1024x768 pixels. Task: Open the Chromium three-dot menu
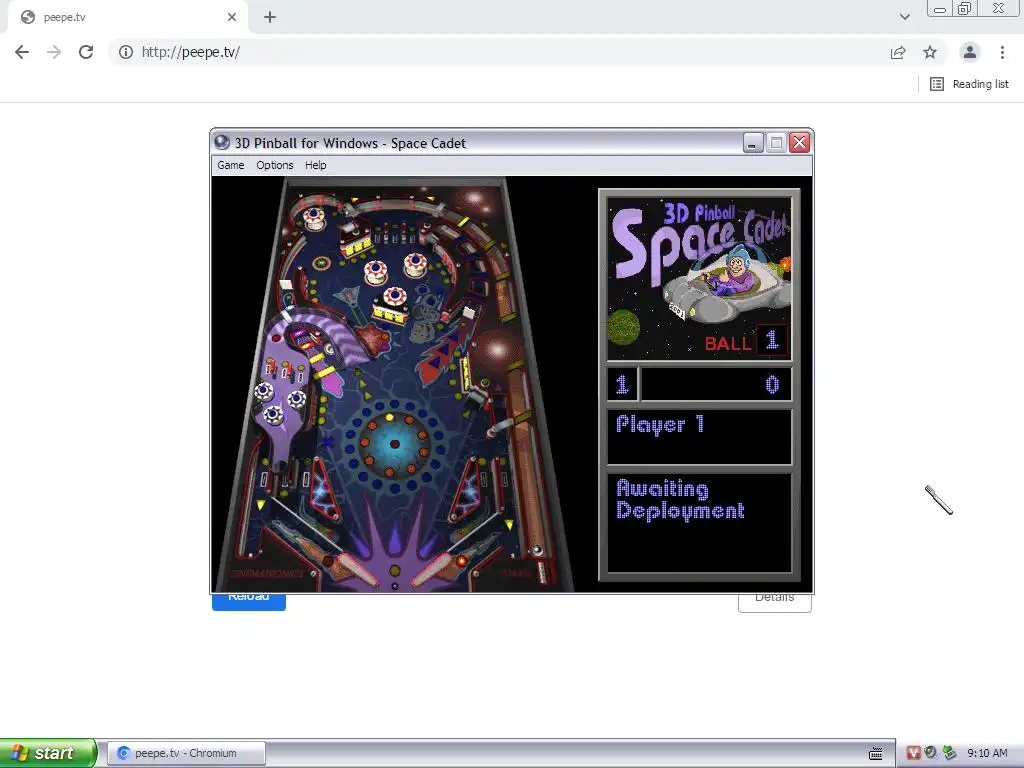(1002, 52)
